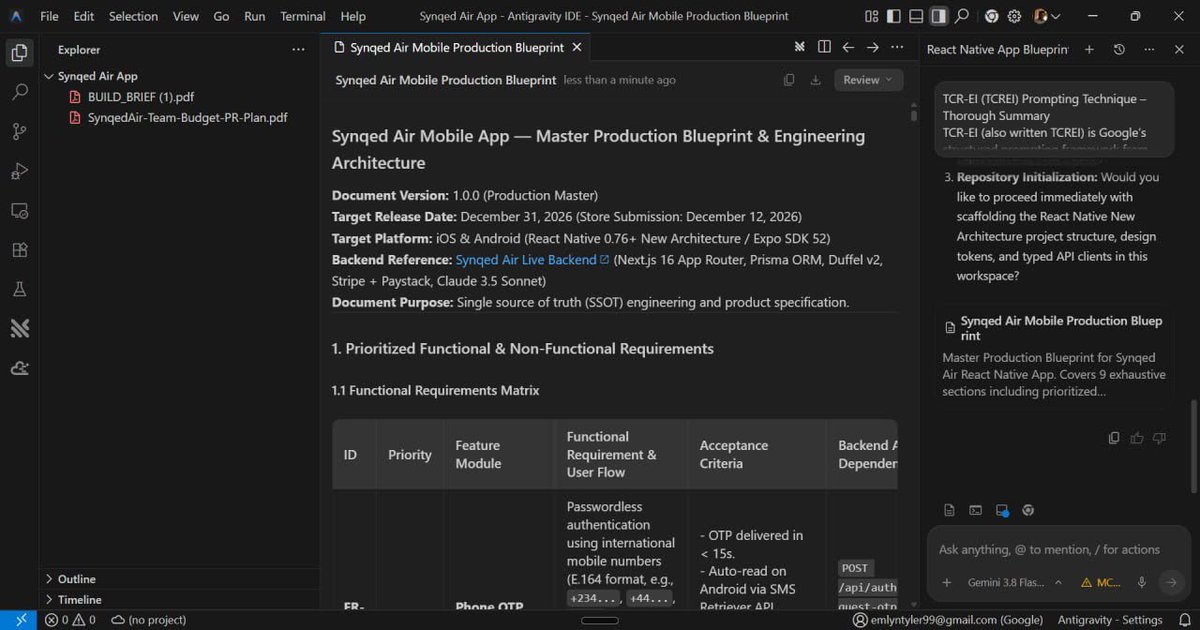1200x630 pixels.
Task: Open the Synqed Air Live Backend link
Action: (x=532, y=260)
